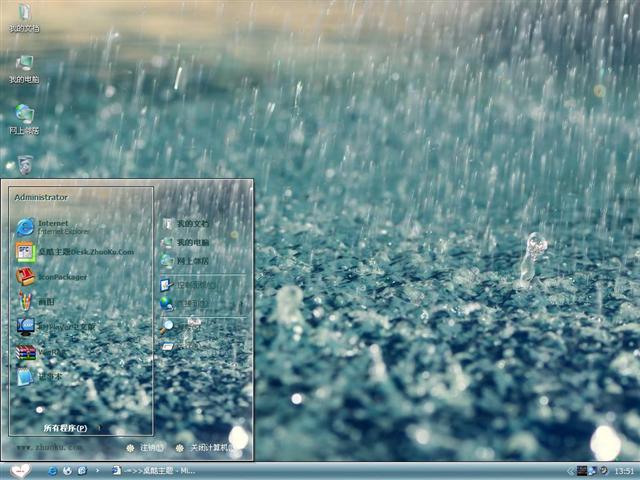This screenshot has height=480, width=640.
Task: Open the Run entry in Start menu
Action: tap(180, 346)
